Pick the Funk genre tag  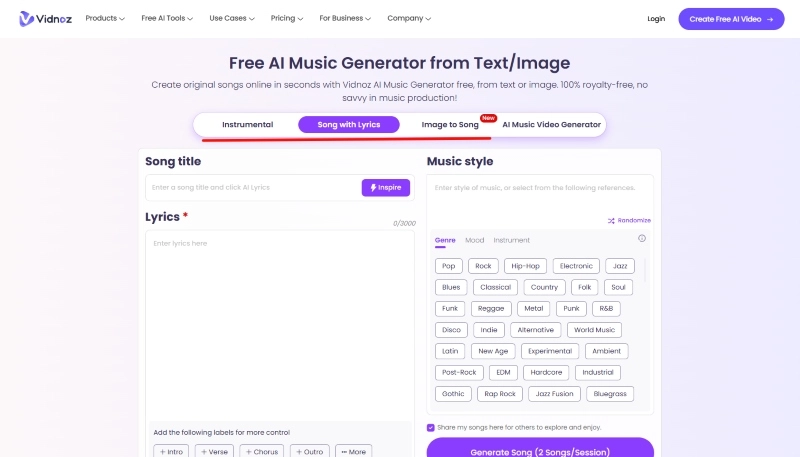[450, 309]
